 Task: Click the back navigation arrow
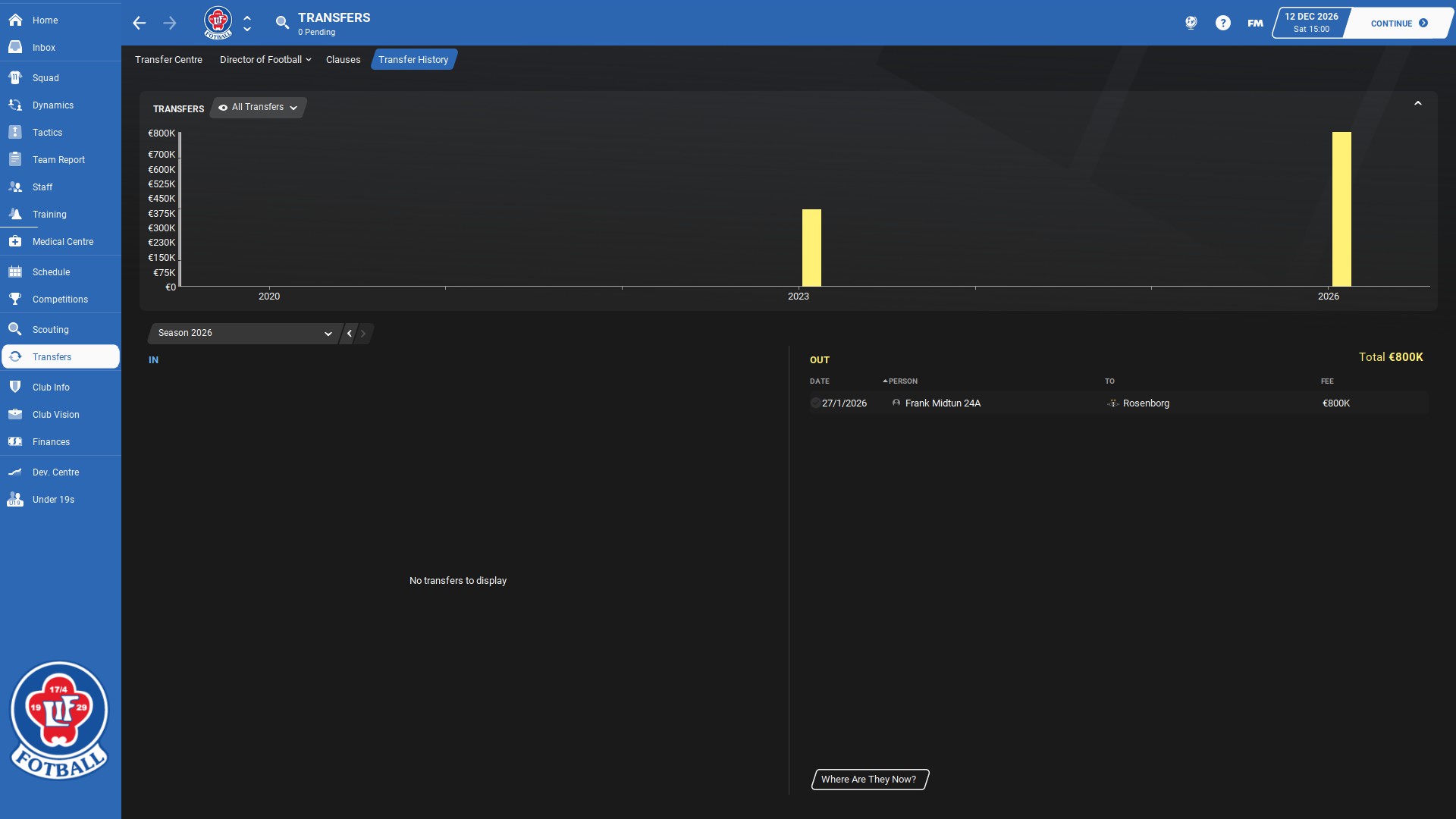(x=139, y=23)
